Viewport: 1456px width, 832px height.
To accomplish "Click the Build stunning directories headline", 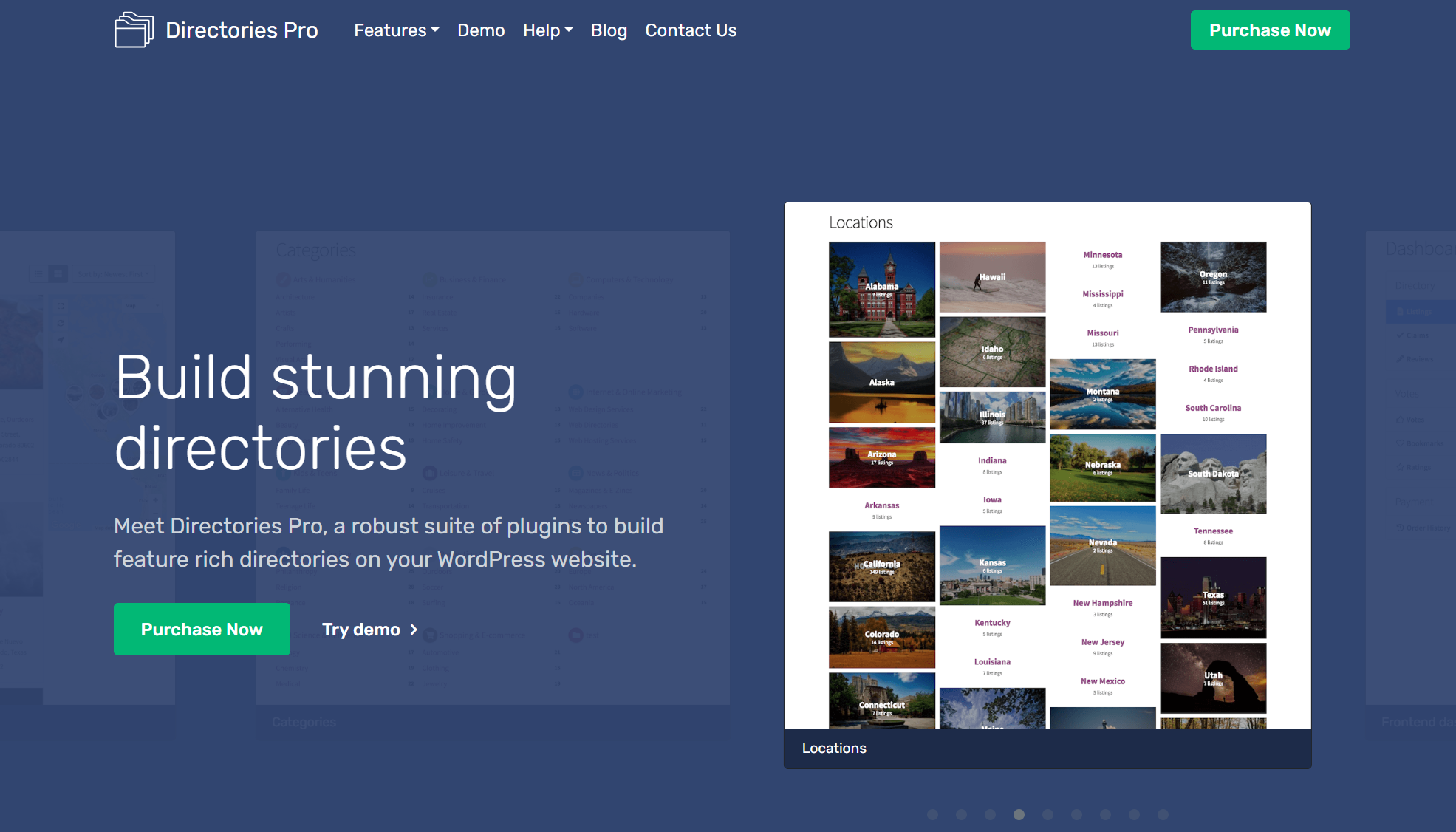I will tap(315, 412).
